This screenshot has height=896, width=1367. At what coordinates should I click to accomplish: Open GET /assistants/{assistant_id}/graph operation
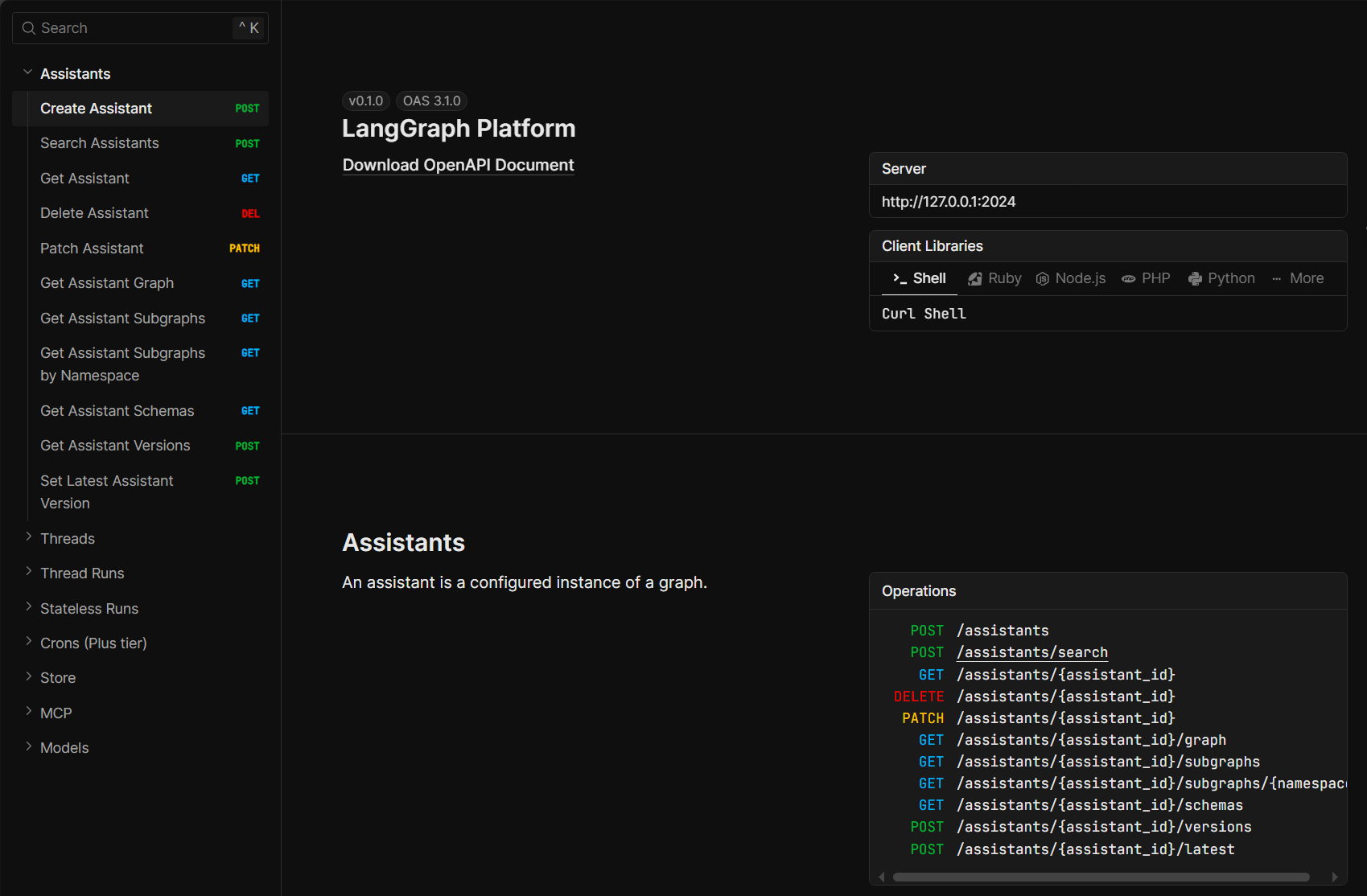click(x=1073, y=740)
